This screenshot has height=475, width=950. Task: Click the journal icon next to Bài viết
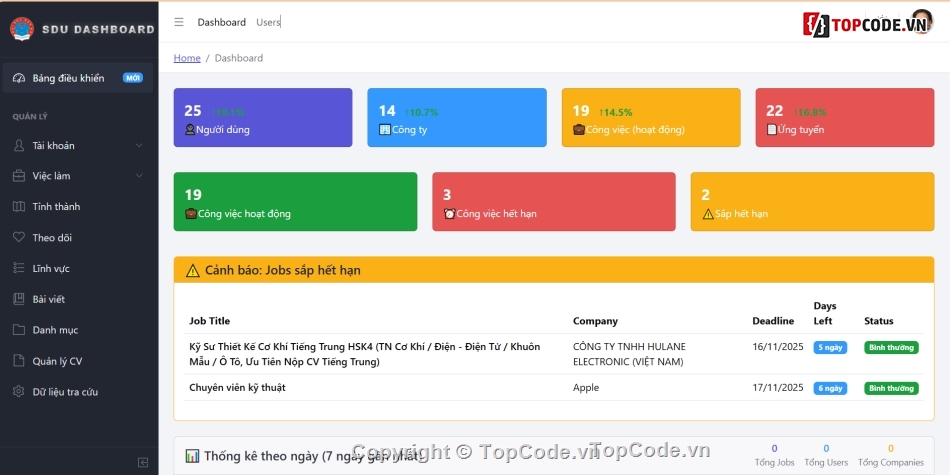tap(19, 299)
